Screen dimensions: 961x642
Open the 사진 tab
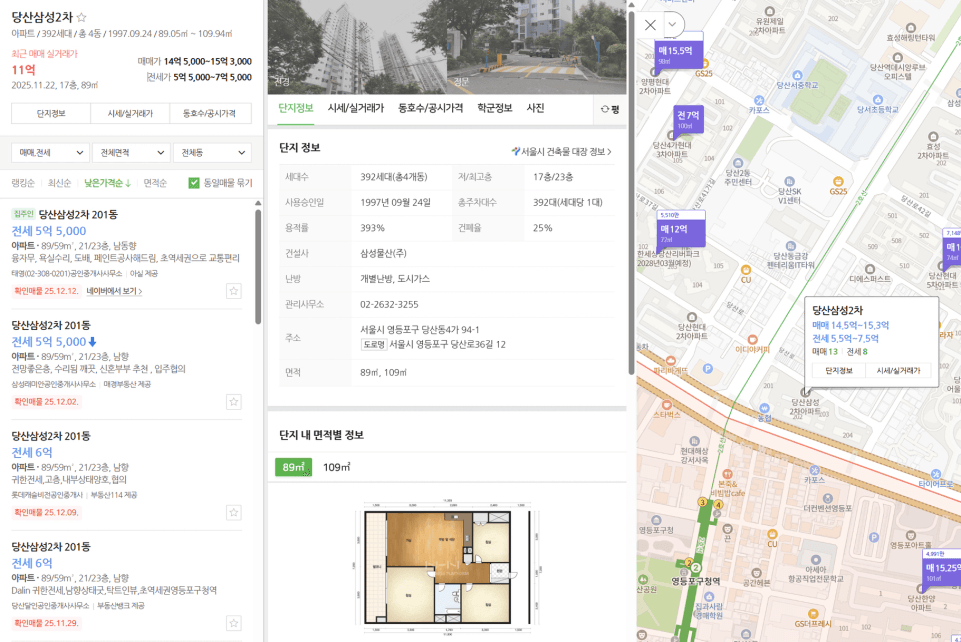pos(535,108)
